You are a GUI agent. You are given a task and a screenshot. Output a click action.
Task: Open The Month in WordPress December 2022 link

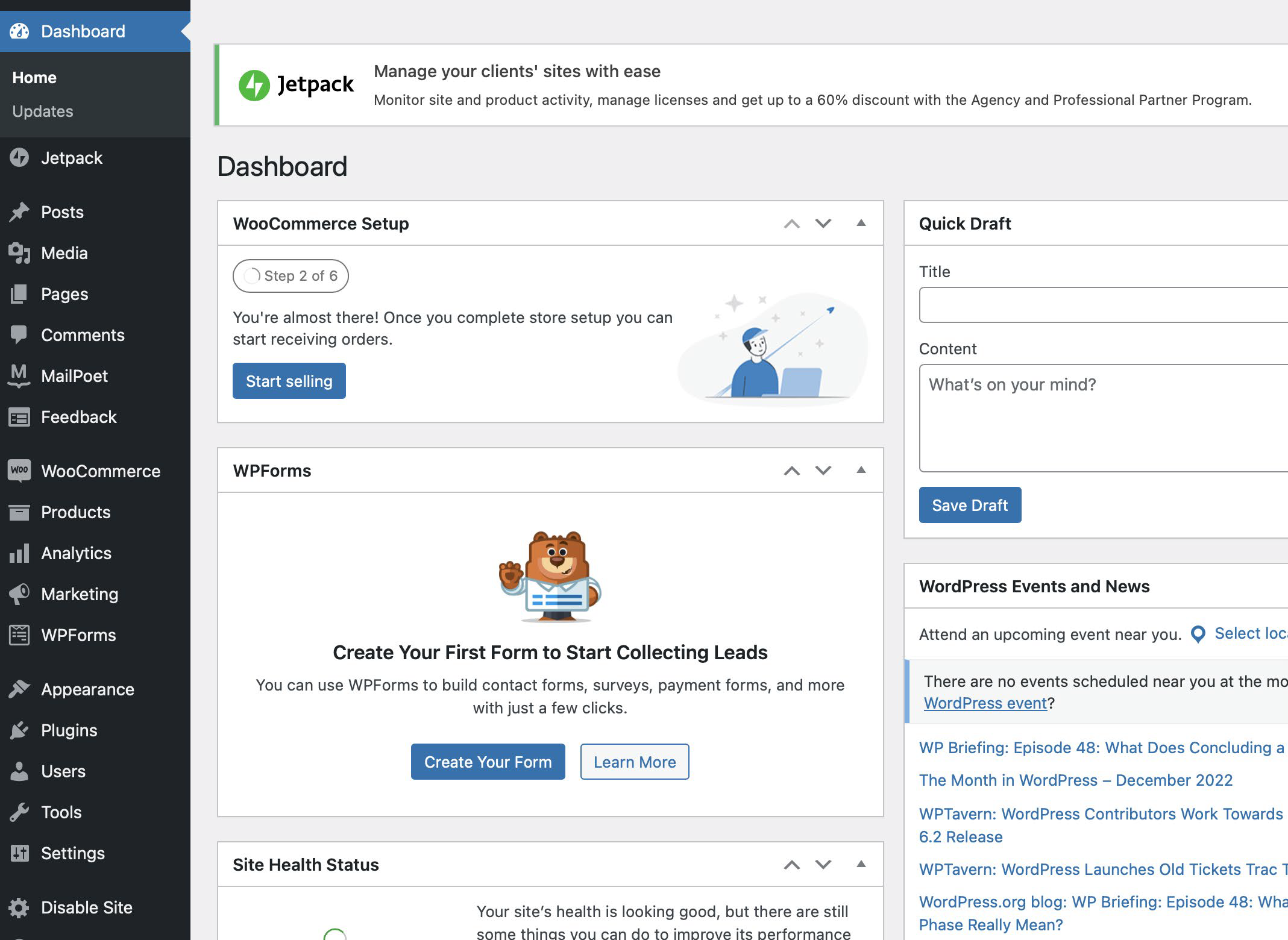coord(1076,780)
